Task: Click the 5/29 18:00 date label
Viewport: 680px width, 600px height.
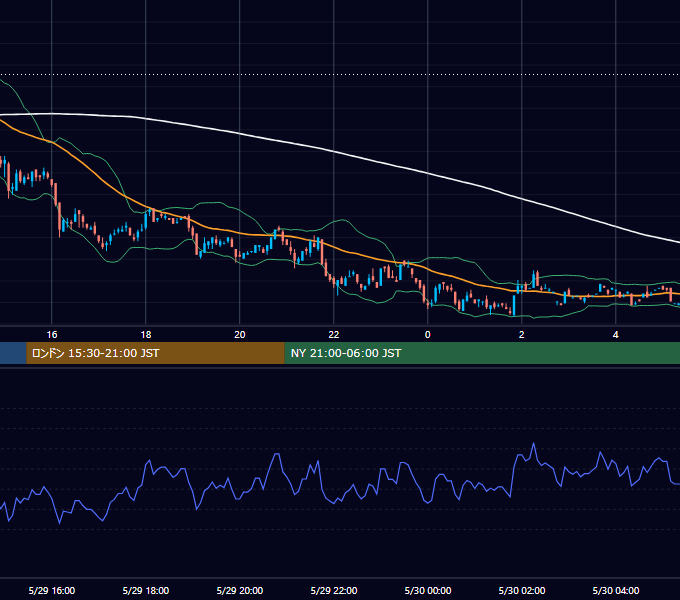Action: coord(146,590)
